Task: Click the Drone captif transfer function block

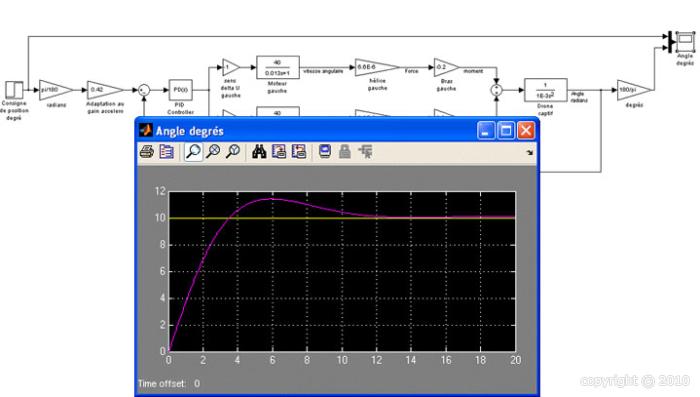Action: coord(546,90)
